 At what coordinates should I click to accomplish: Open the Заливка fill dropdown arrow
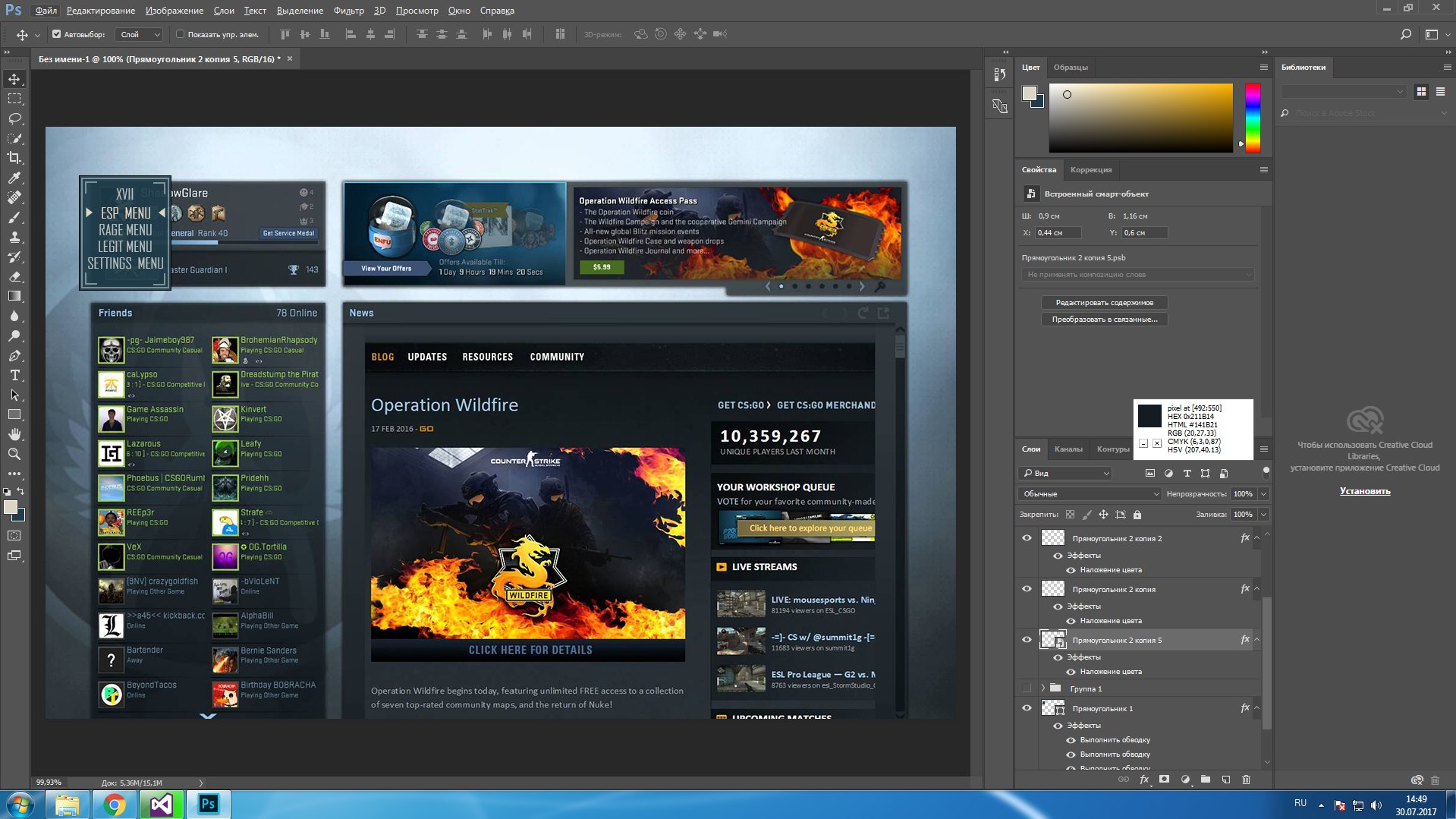click(1263, 515)
